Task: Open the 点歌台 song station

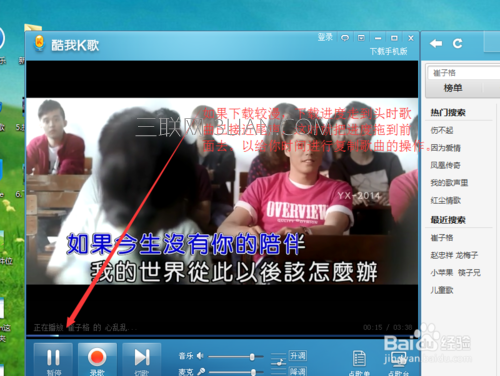Action: [x=398, y=363]
